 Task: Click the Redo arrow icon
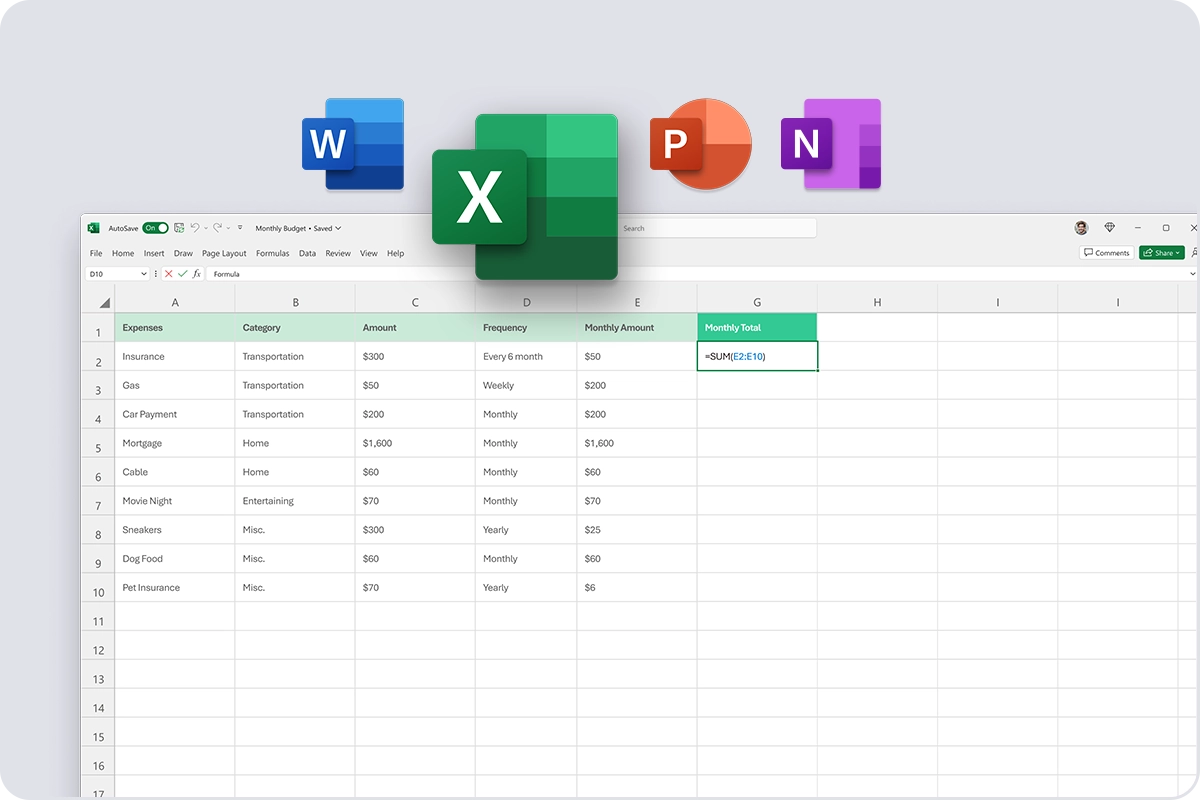(x=216, y=228)
